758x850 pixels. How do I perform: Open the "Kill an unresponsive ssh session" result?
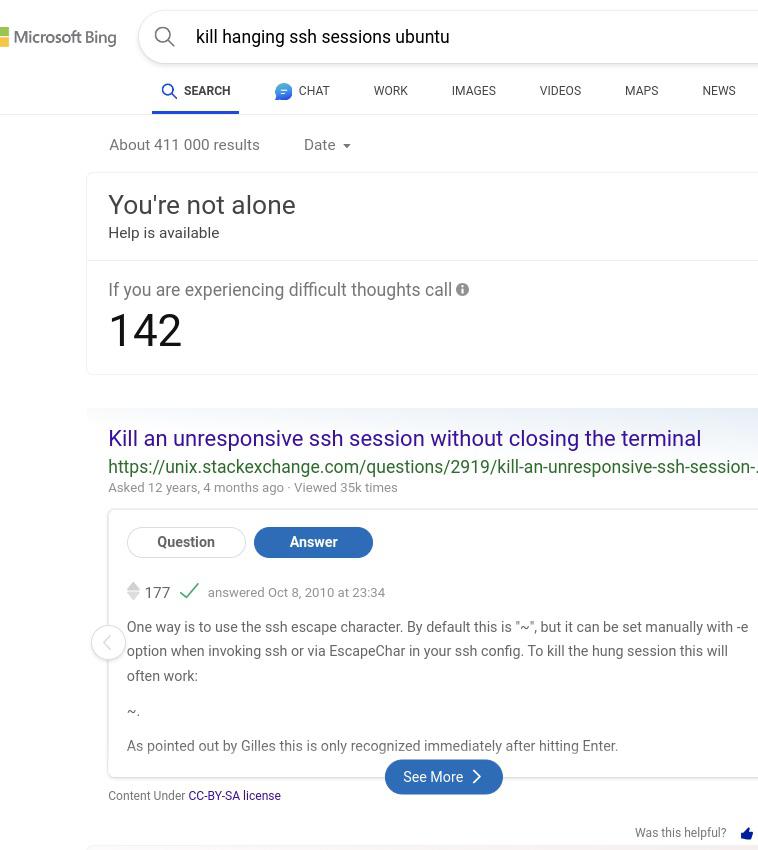click(404, 439)
